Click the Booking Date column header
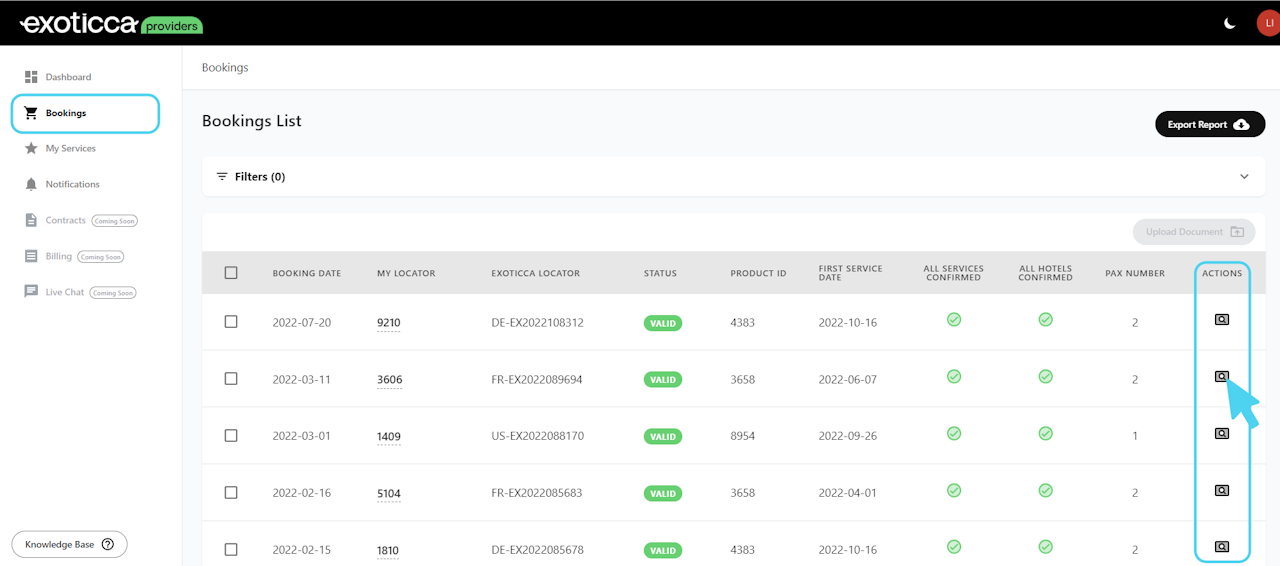Screen dimensions: 1280x566 tap(307, 273)
